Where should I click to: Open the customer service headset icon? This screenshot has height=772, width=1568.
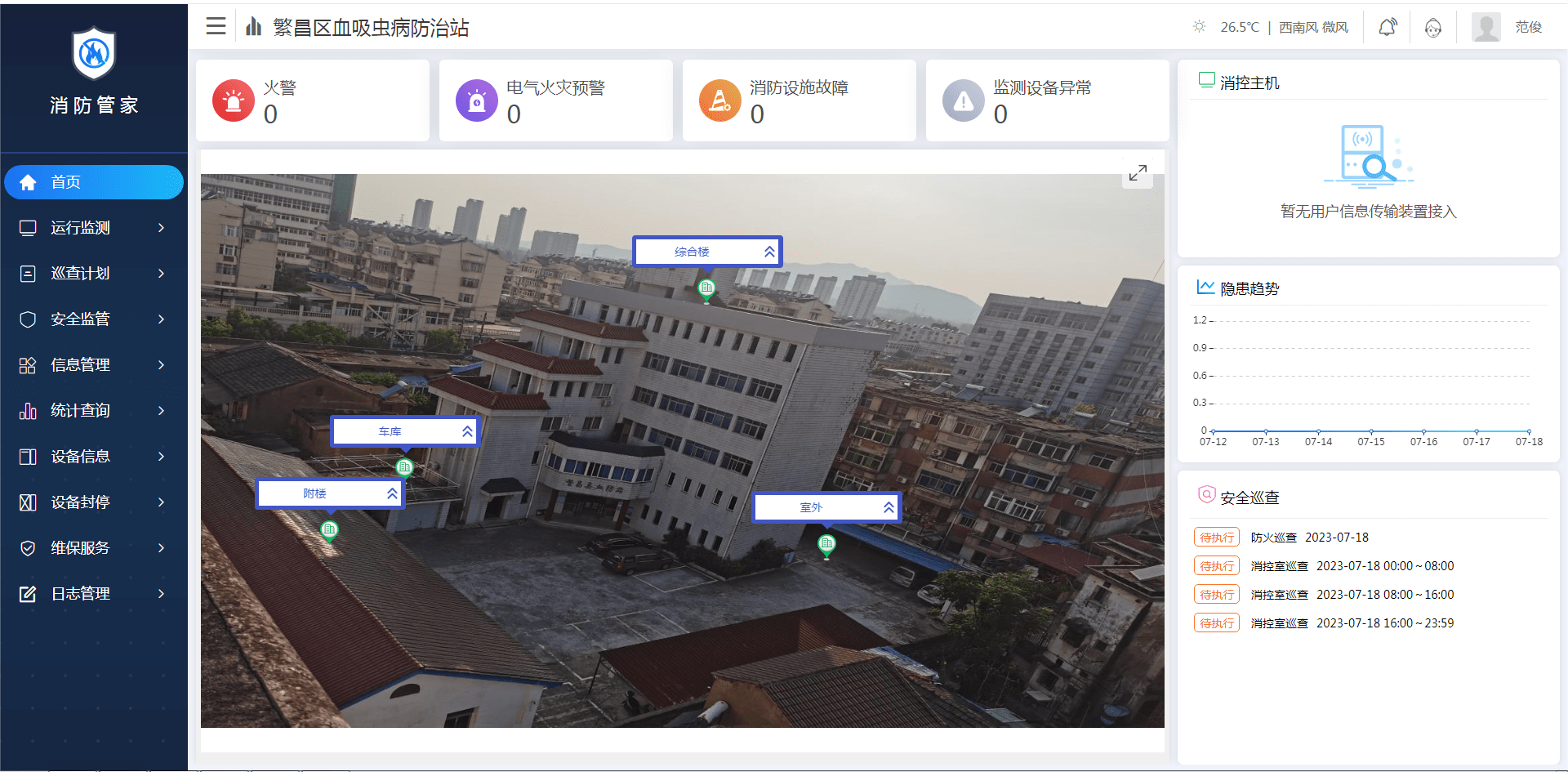point(1433,28)
